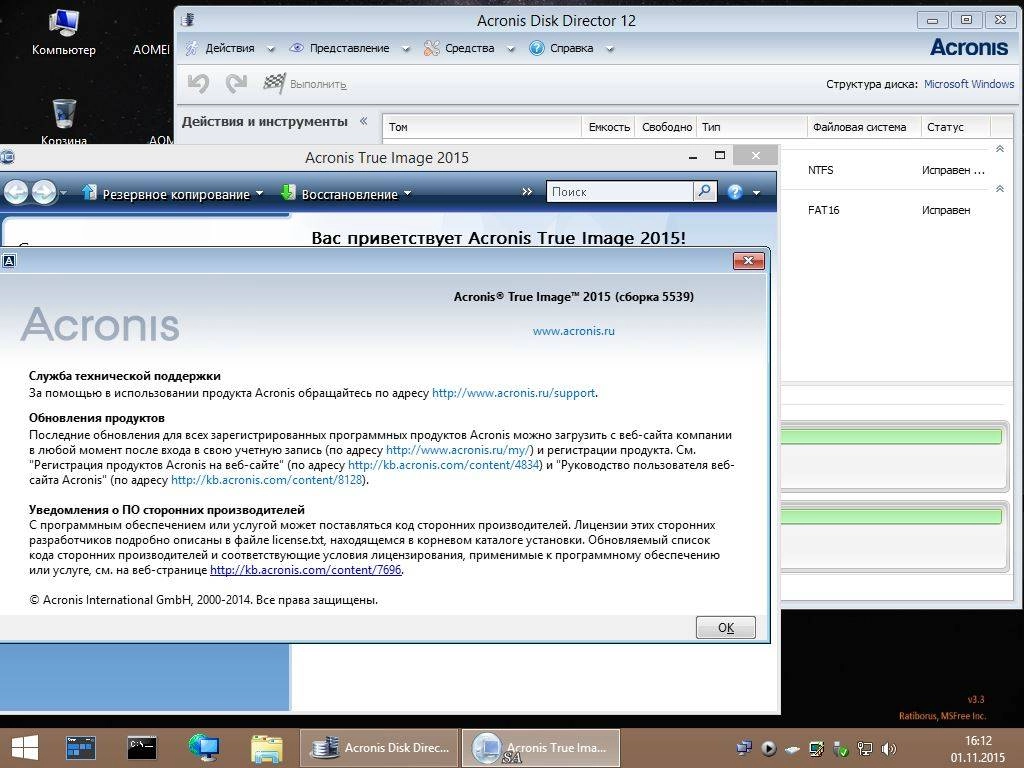Click the blue help question mark icon
1024x768 pixels.
735,192
